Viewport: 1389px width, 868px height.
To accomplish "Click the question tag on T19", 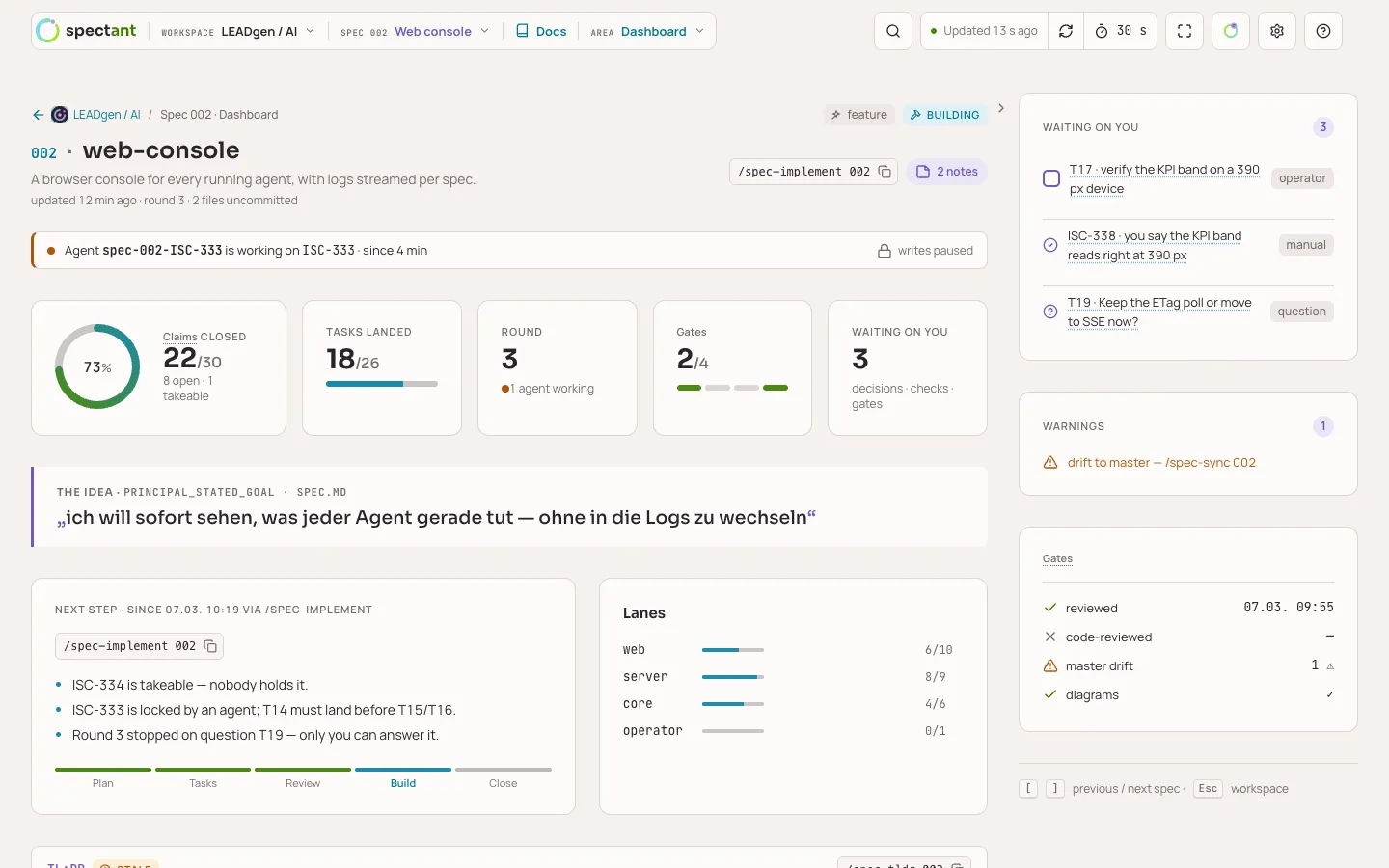I will tap(1302, 312).
